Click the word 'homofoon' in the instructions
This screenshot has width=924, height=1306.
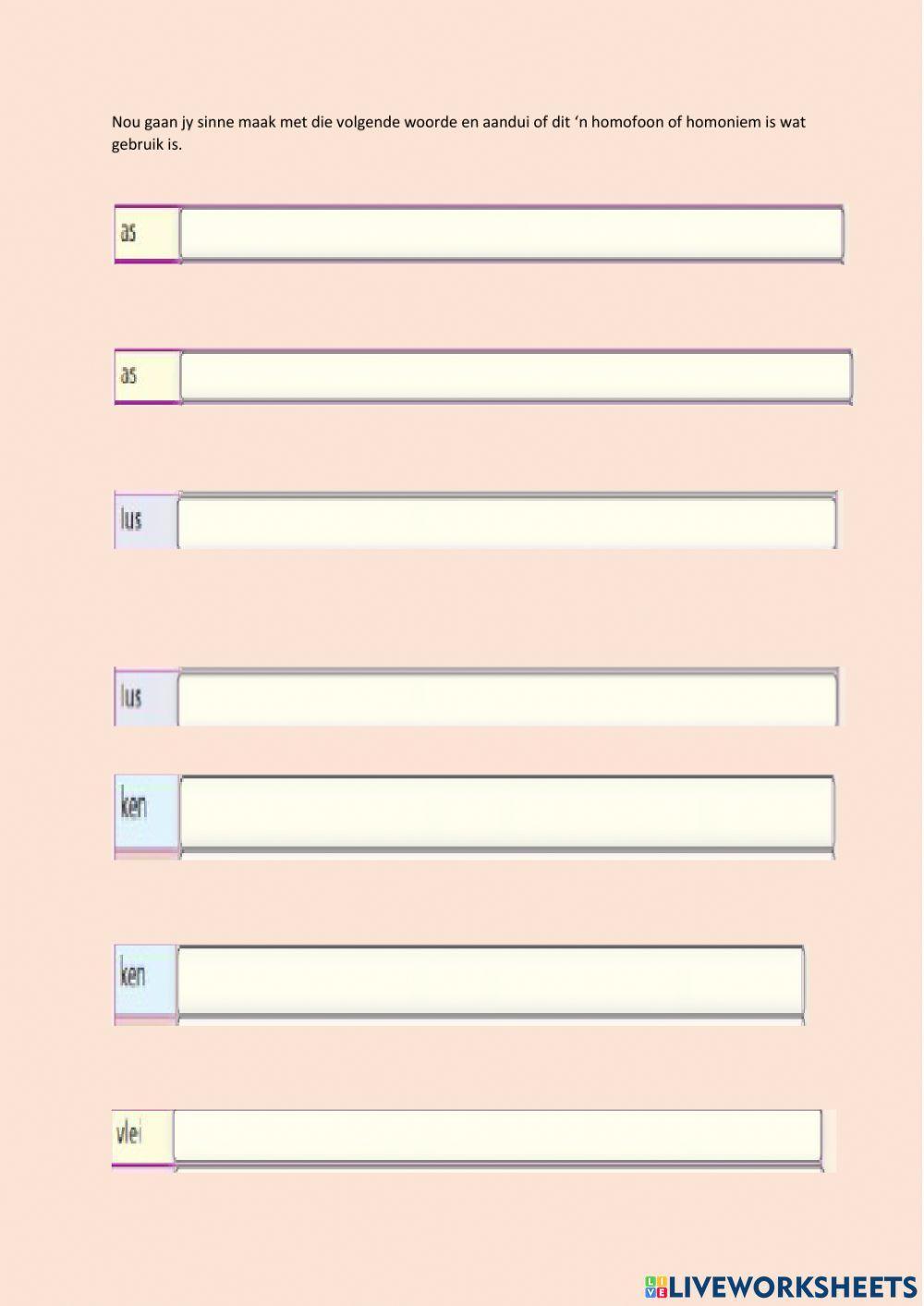(x=627, y=122)
